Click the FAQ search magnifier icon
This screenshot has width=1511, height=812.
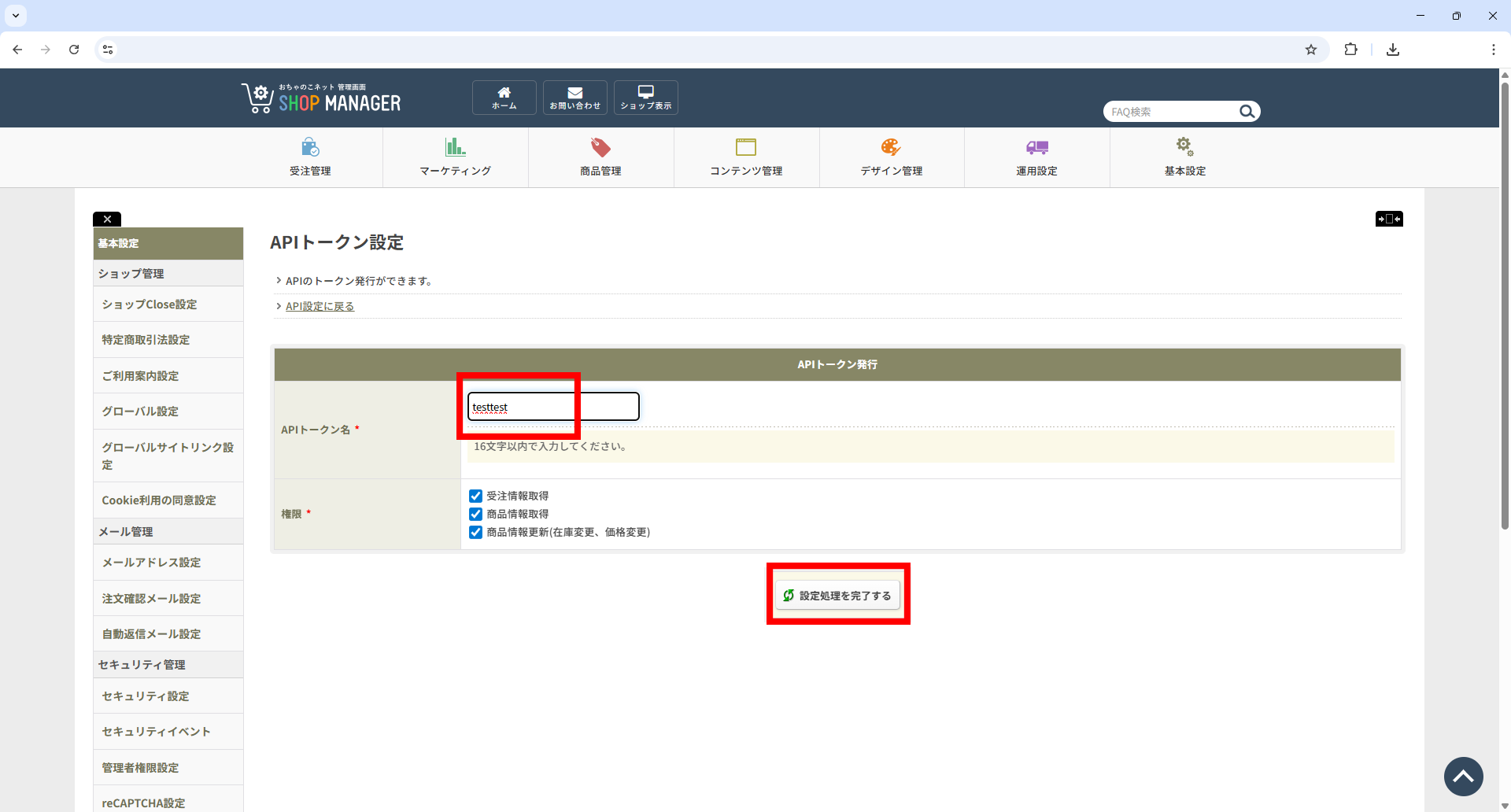point(1247,112)
